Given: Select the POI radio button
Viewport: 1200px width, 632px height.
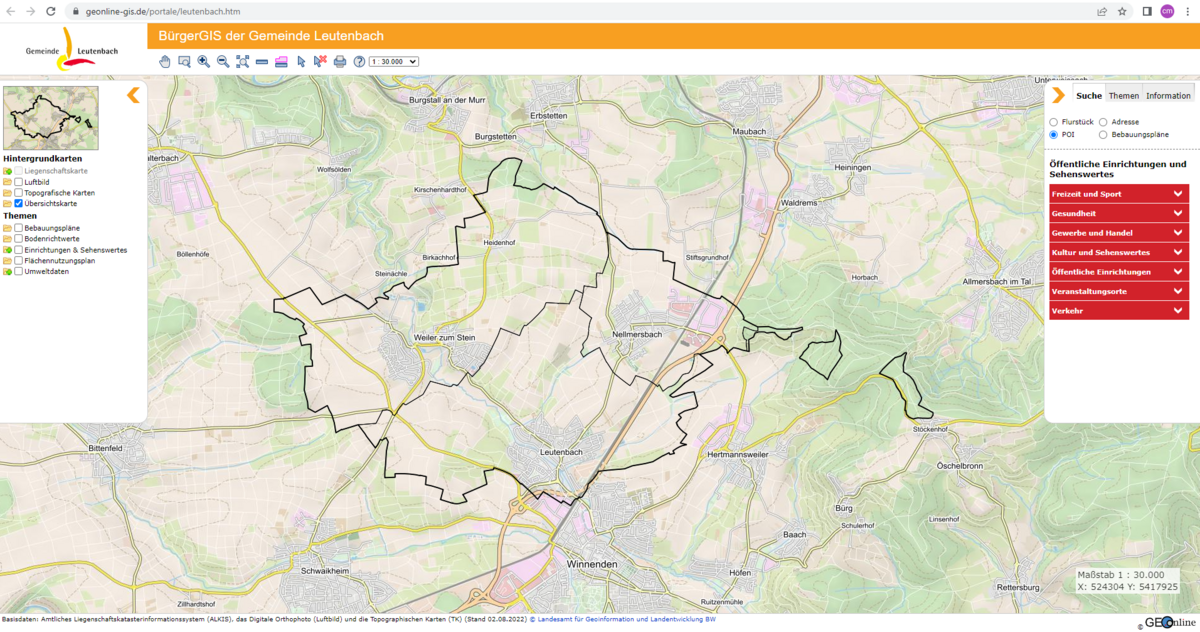Looking at the screenshot, I should point(1053,134).
